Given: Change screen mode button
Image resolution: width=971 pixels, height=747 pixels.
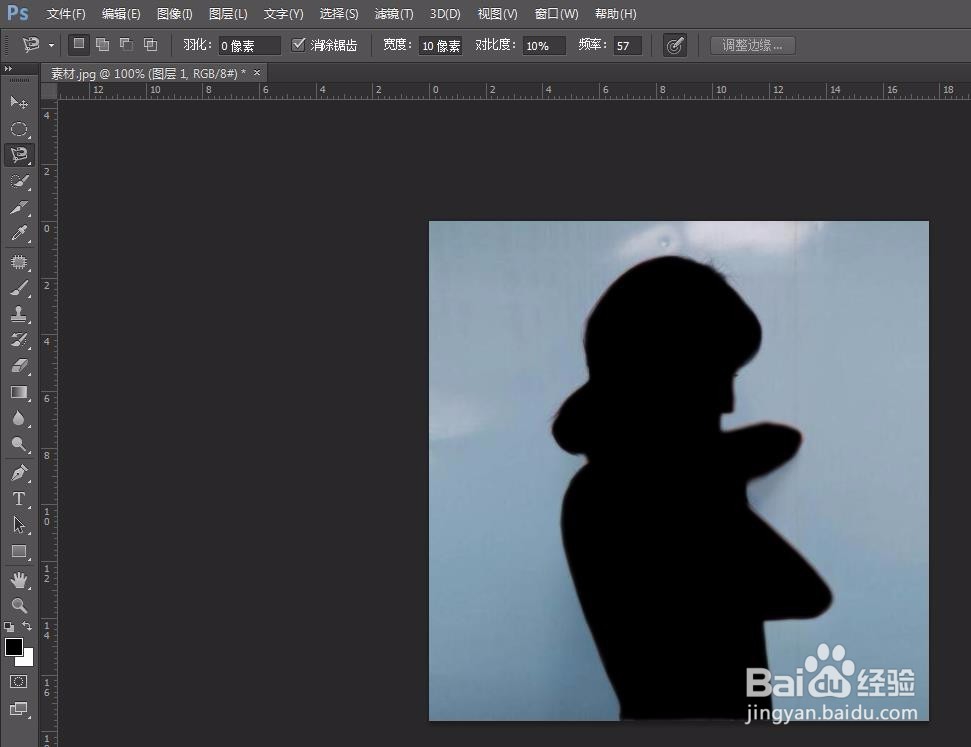Looking at the screenshot, I should point(19,709).
